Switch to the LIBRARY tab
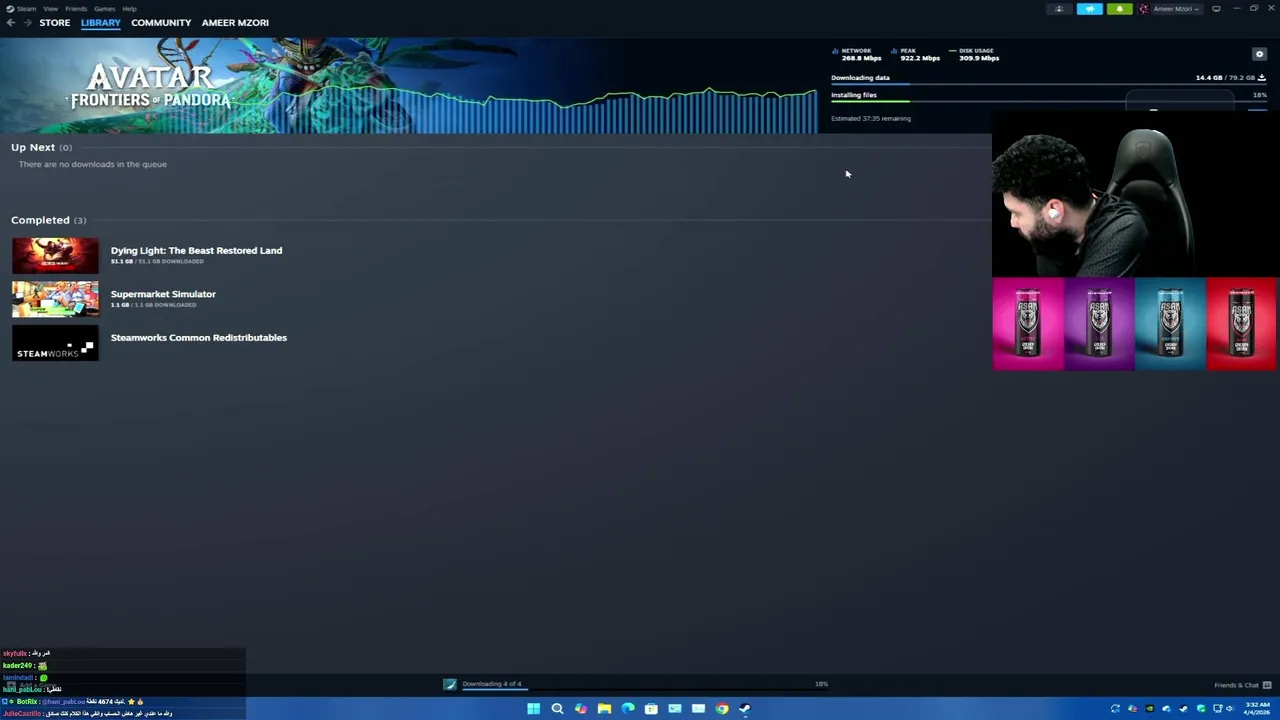Image resolution: width=1280 pixels, height=720 pixels. tap(100, 22)
